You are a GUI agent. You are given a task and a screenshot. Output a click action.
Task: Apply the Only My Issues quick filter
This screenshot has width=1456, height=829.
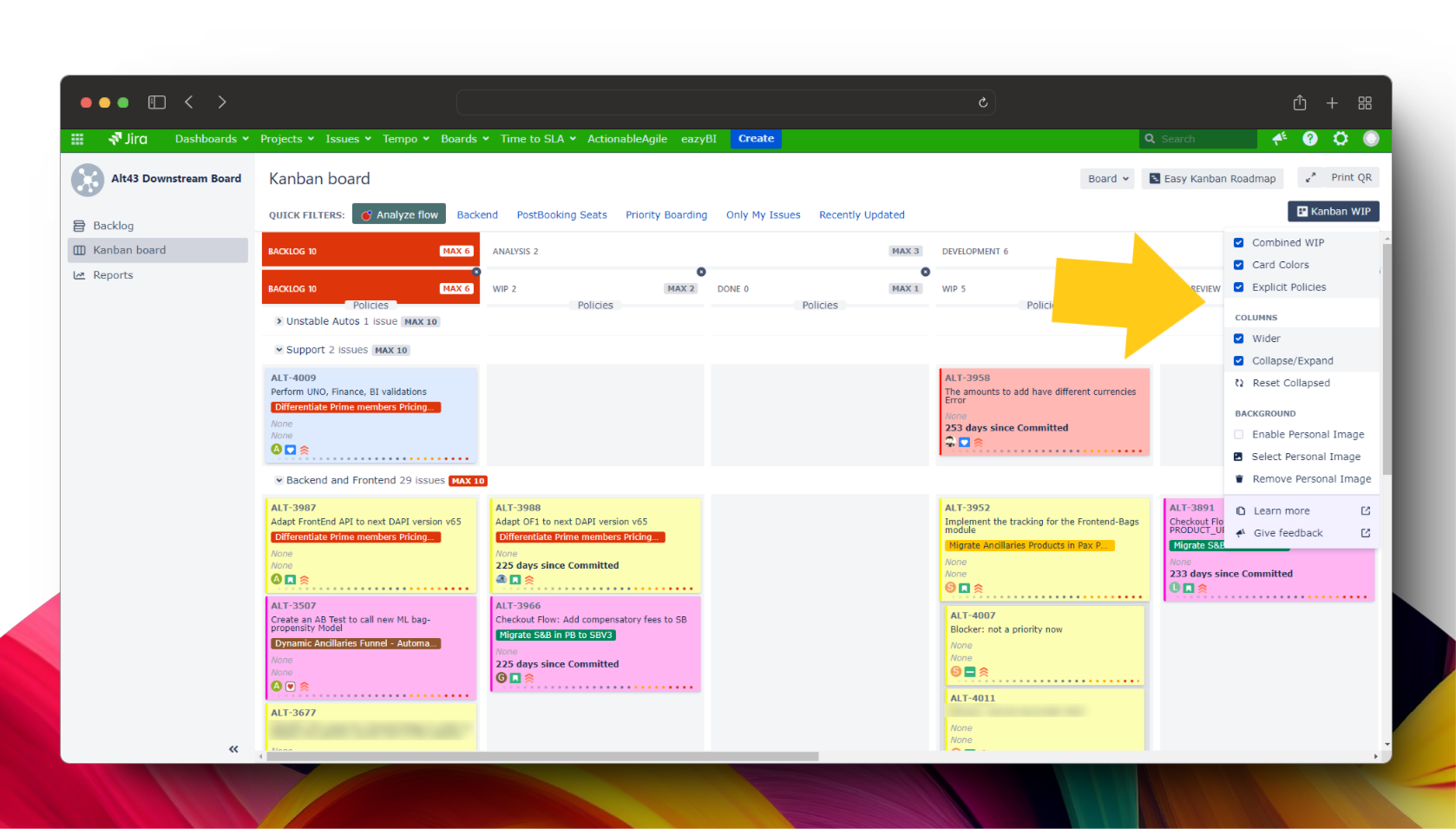point(764,215)
